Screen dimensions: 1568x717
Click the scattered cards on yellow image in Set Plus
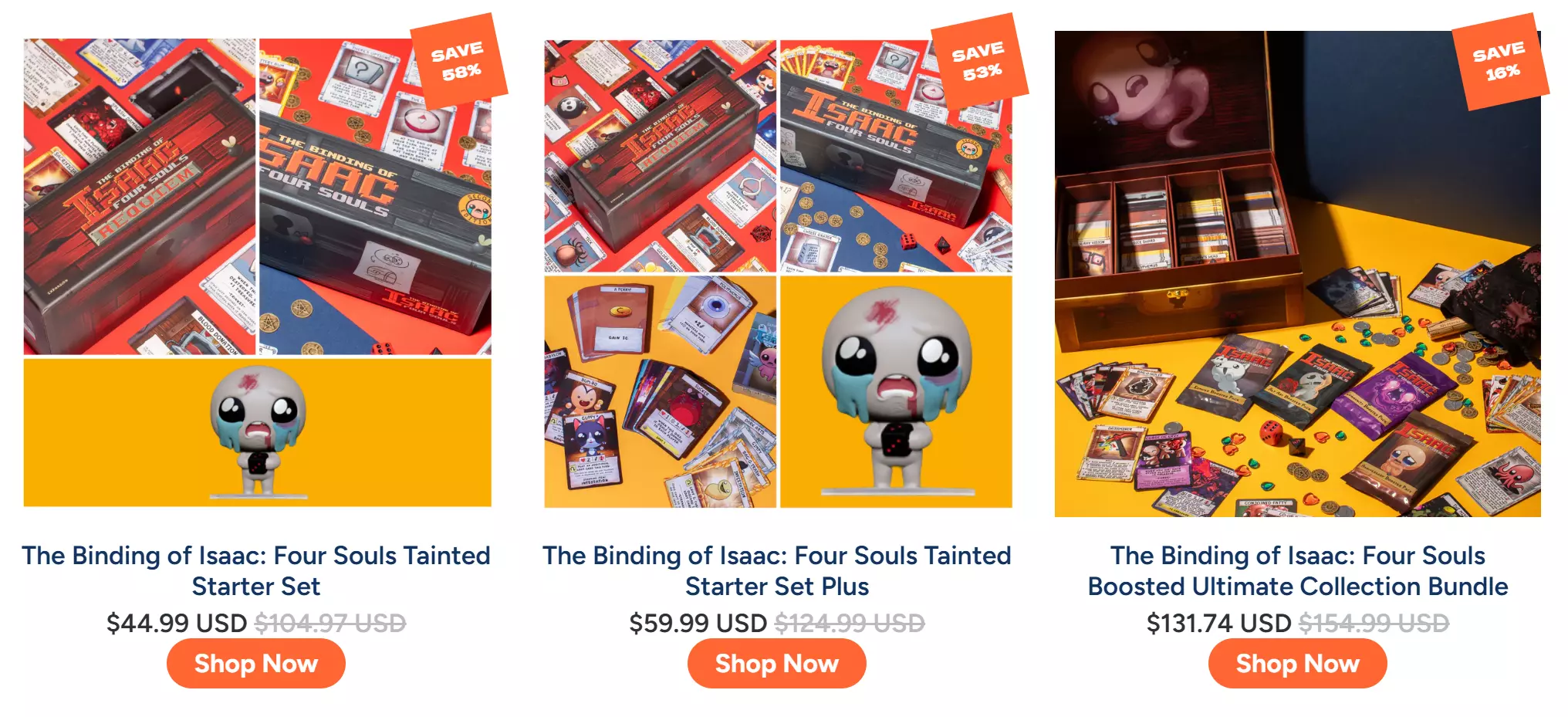(661, 392)
